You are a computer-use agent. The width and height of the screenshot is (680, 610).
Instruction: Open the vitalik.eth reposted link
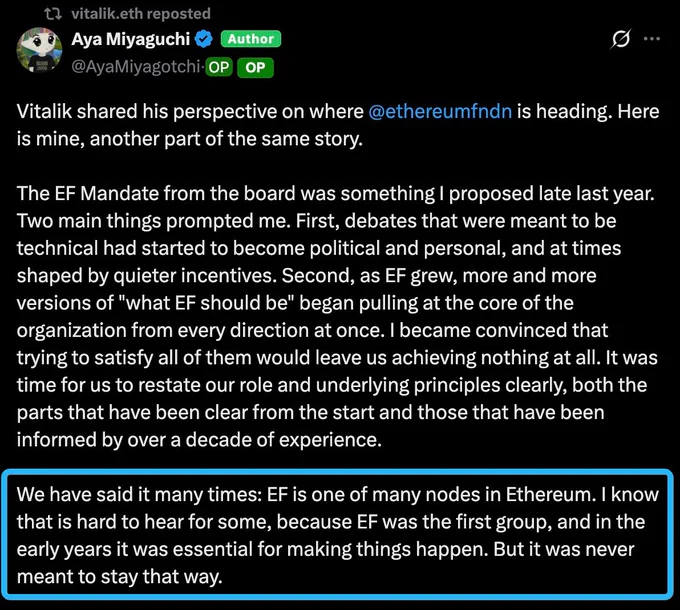click(141, 14)
